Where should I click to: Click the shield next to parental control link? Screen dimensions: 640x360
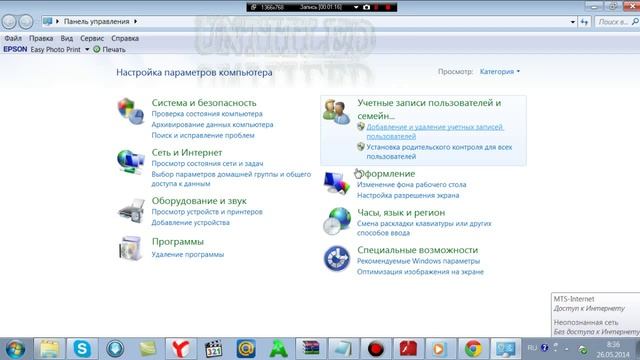pos(360,147)
